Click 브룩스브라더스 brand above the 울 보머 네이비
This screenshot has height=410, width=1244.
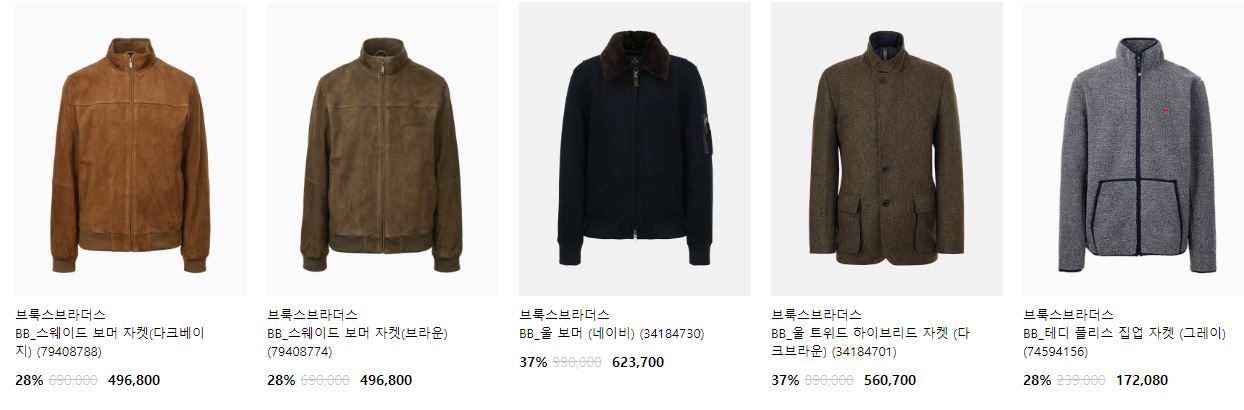(x=565, y=315)
